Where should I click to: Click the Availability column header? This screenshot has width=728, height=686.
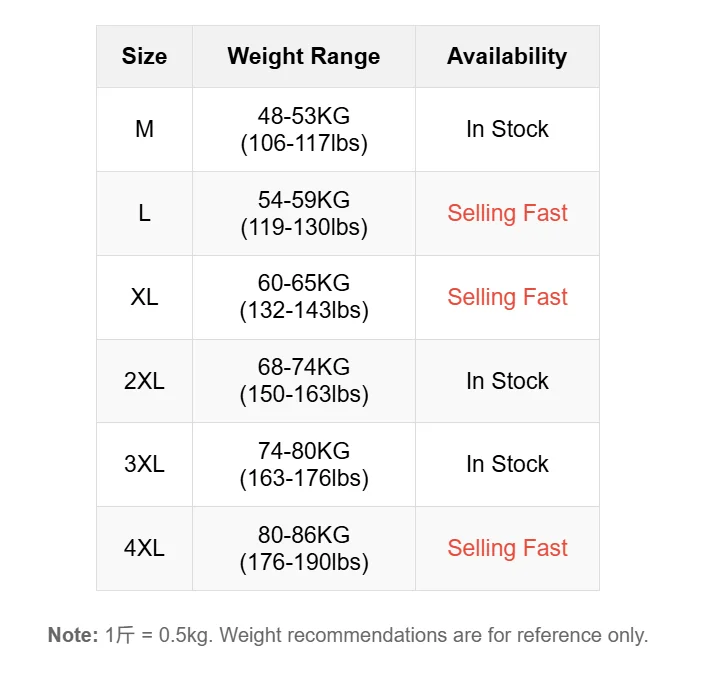[x=507, y=57]
